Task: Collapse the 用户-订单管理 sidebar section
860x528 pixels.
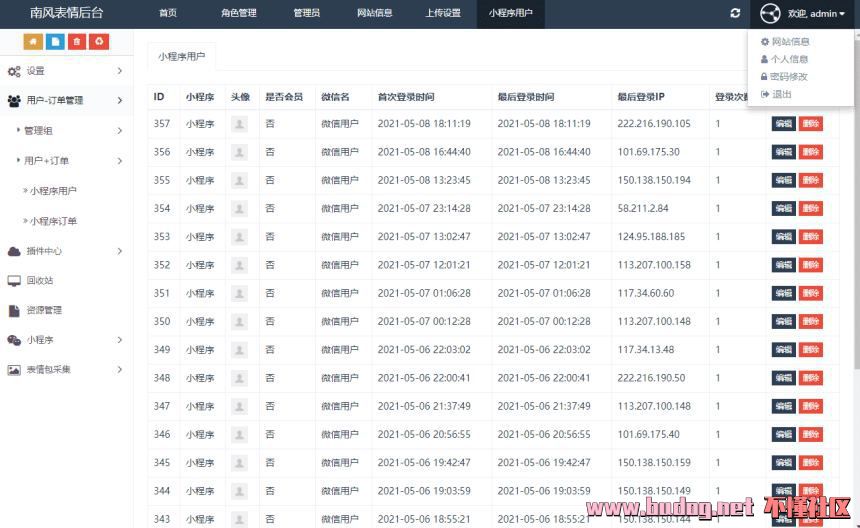Action: pyautogui.click(x=120, y=100)
